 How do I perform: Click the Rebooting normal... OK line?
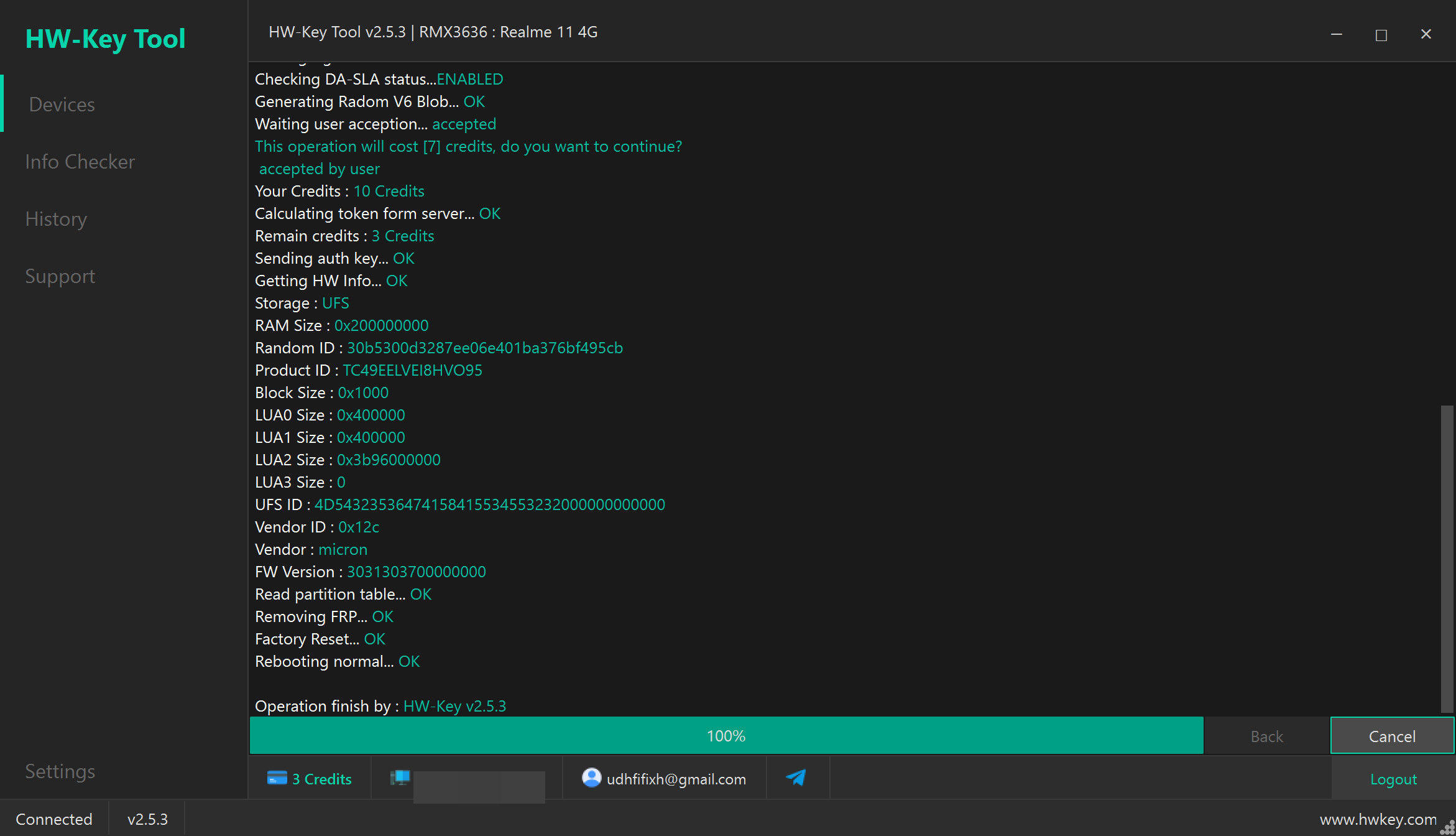(338, 661)
